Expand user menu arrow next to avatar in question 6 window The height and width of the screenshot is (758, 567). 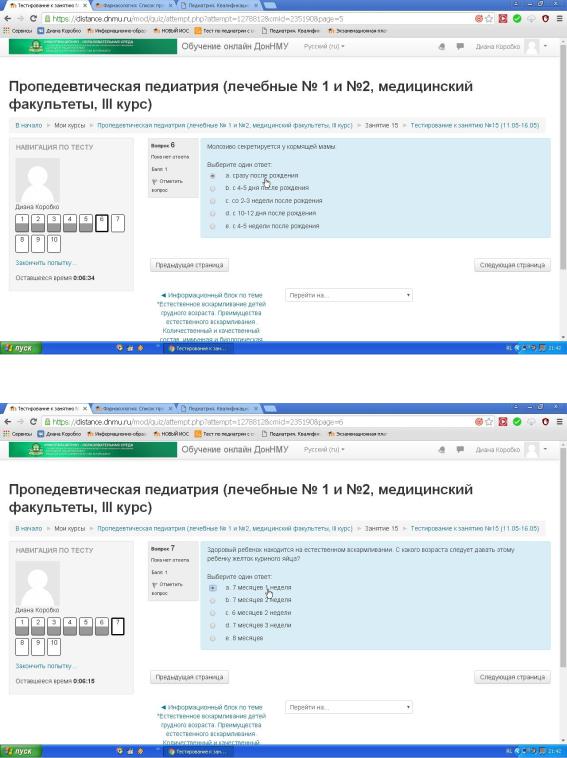[545, 46]
